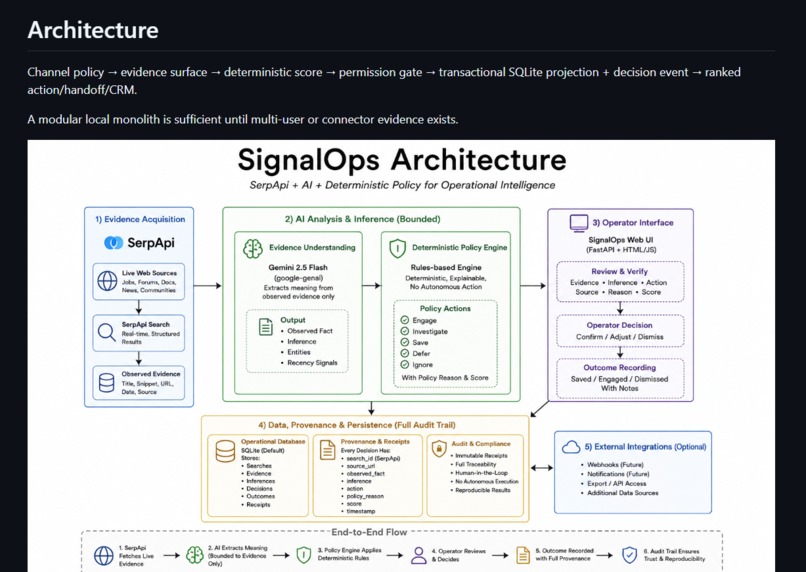Click the Rules-based Engine label
Screen dimensions: 806x572
click(x=446, y=268)
